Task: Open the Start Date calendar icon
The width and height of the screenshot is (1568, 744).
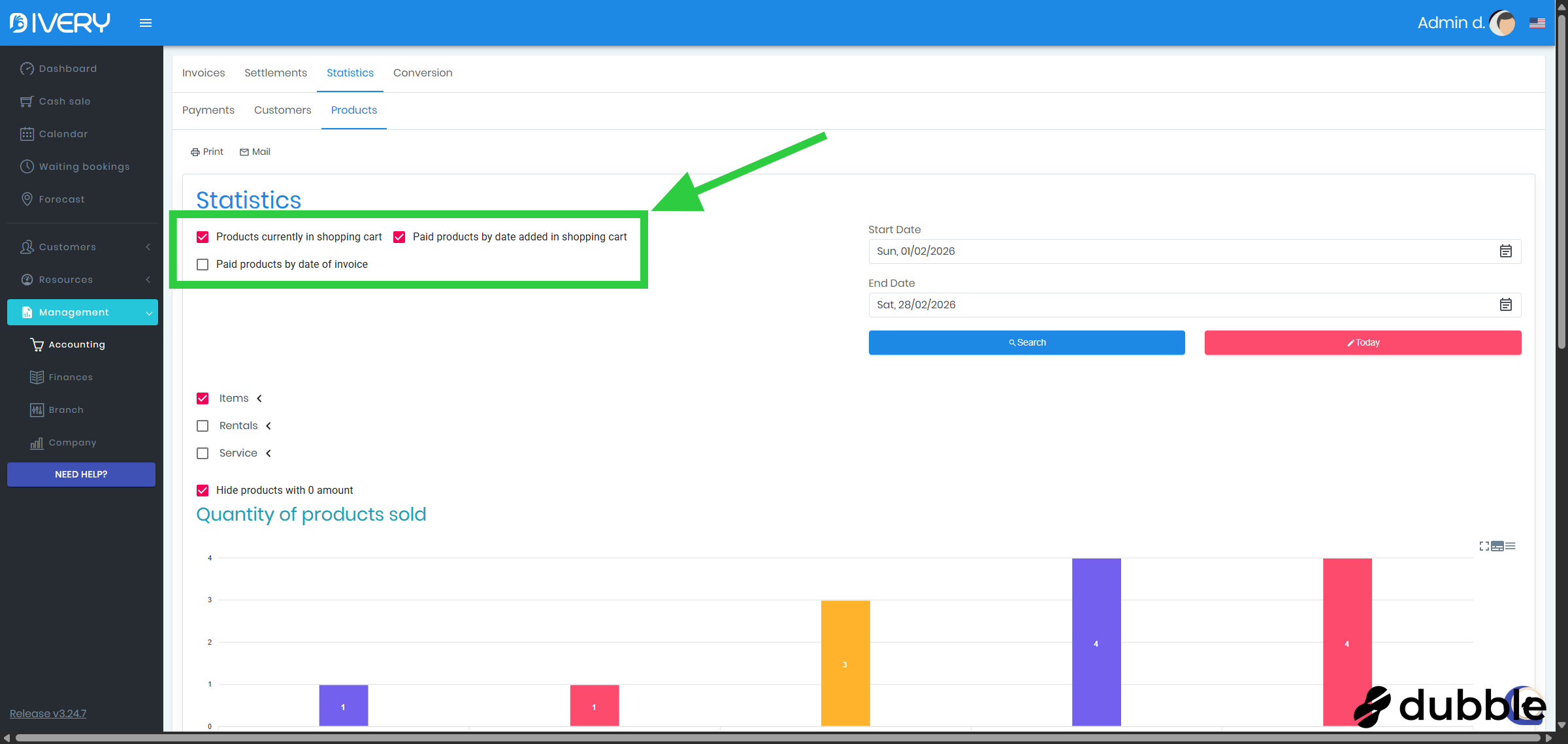Action: tap(1505, 251)
